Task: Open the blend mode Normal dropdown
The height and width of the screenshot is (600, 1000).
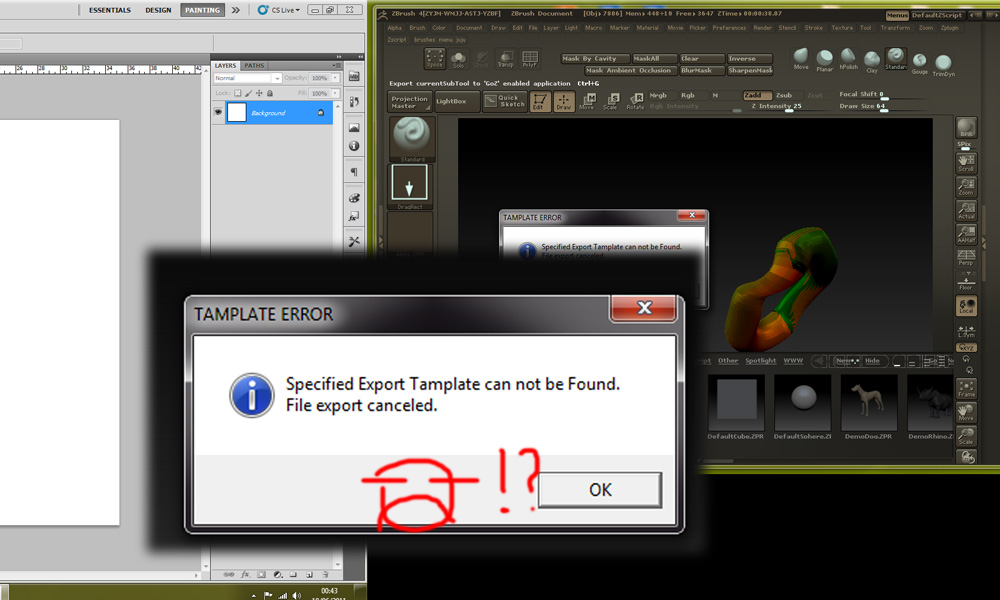Action: 247,78
